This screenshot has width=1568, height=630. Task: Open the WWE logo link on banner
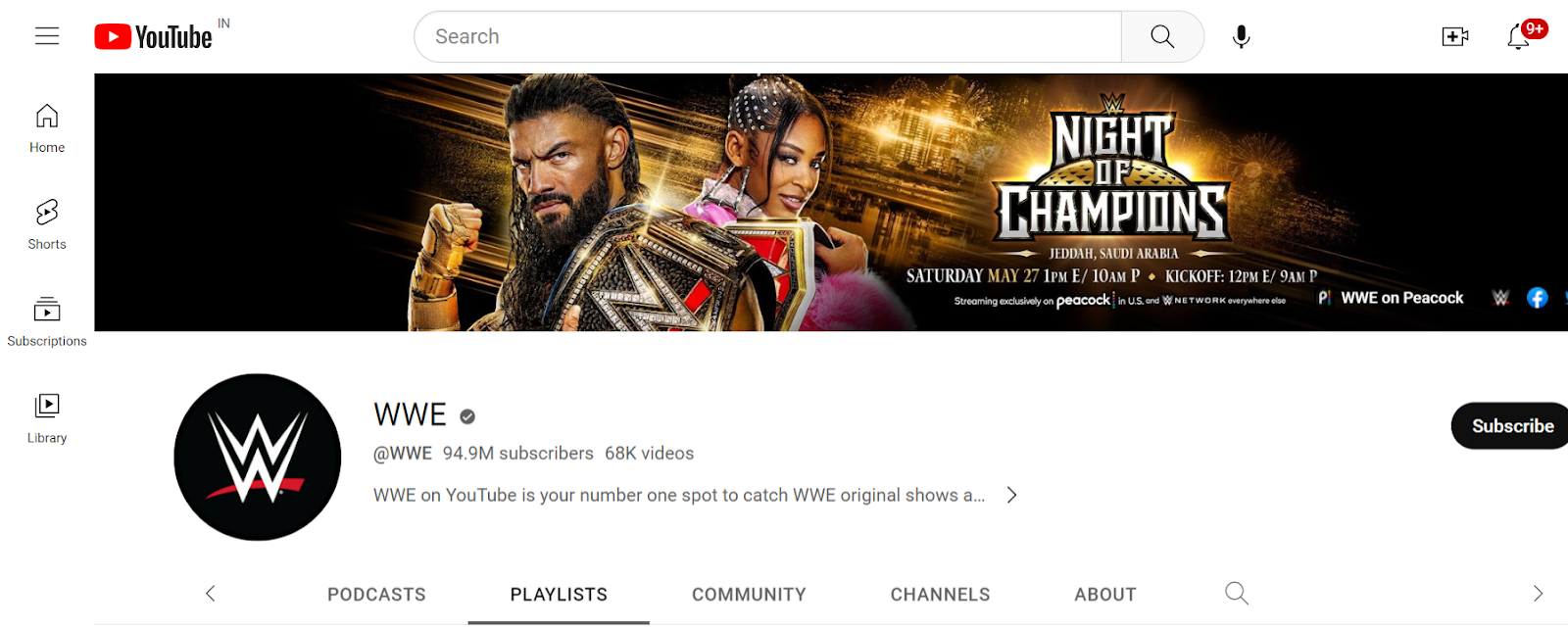(x=1500, y=298)
